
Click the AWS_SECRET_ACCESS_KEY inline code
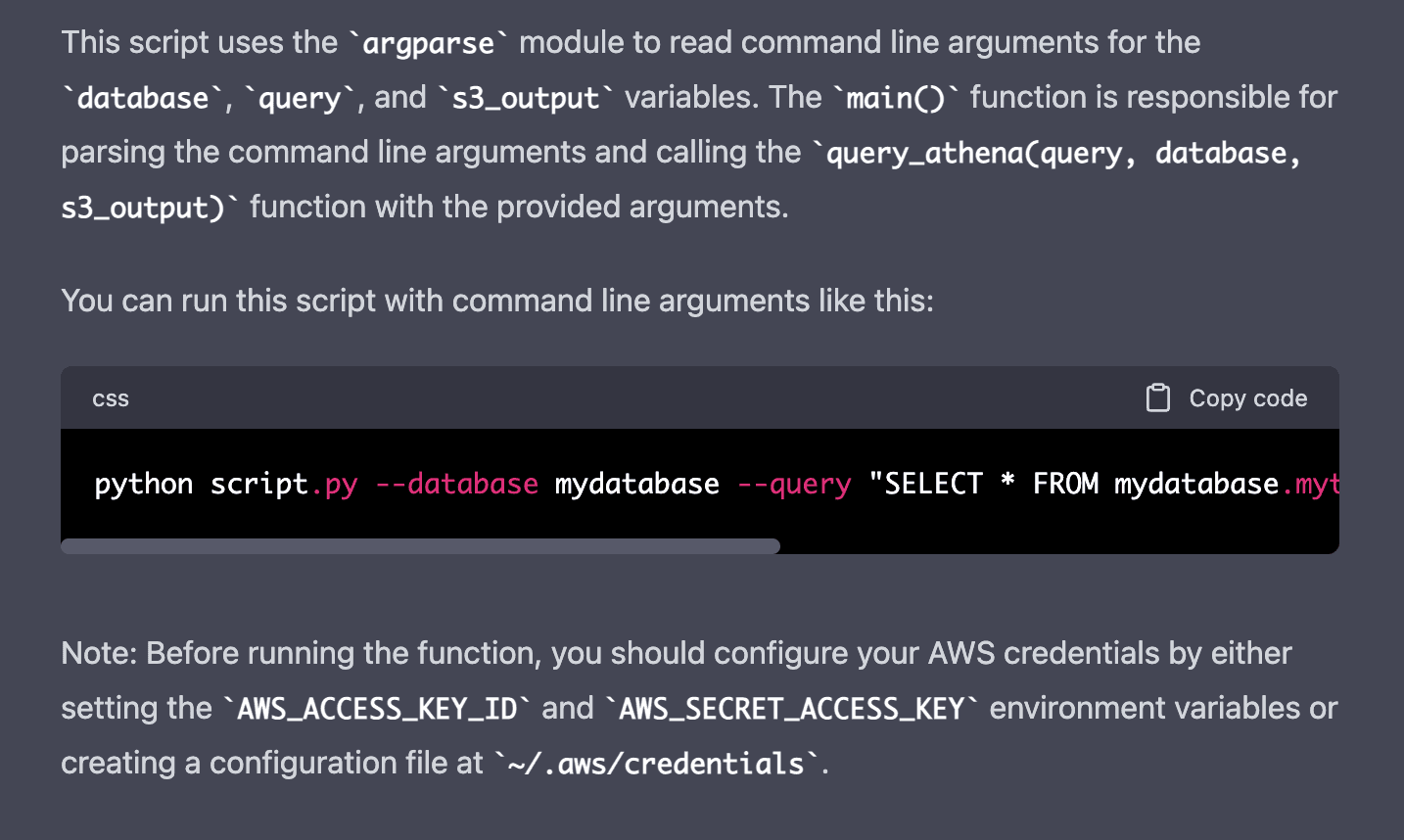click(x=791, y=709)
